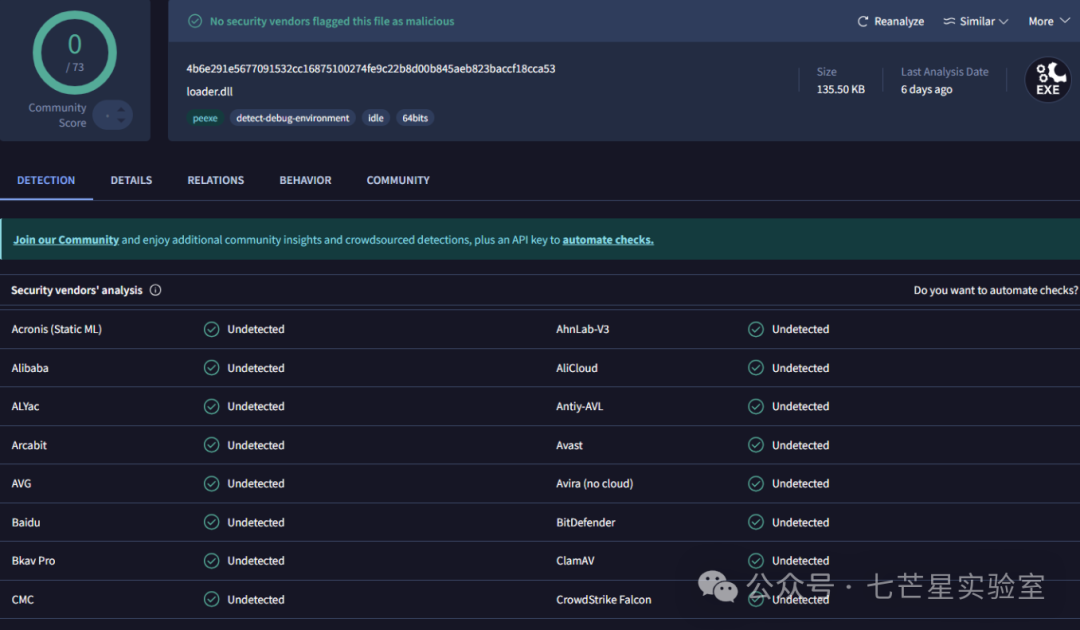Click the Reanalyze button
Image resolution: width=1080 pixels, height=630 pixels.
(x=891, y=21)
